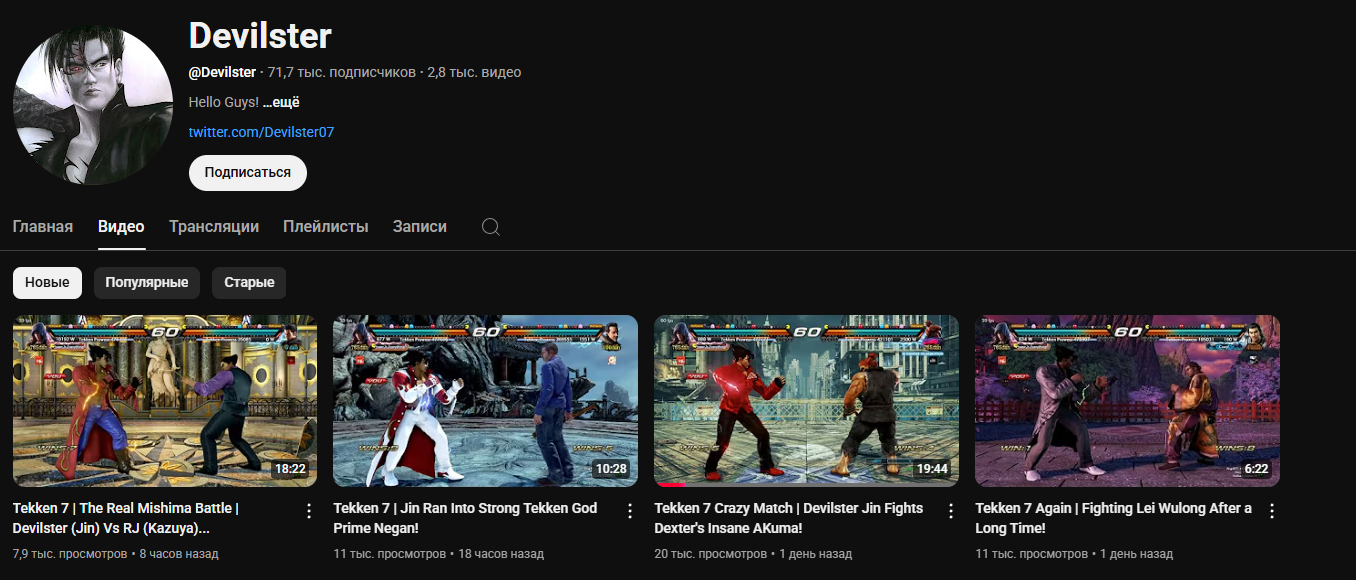1356x580 pixels.
Task: Open three-dot menu for Prime Negan video
Action: [630, 511]
